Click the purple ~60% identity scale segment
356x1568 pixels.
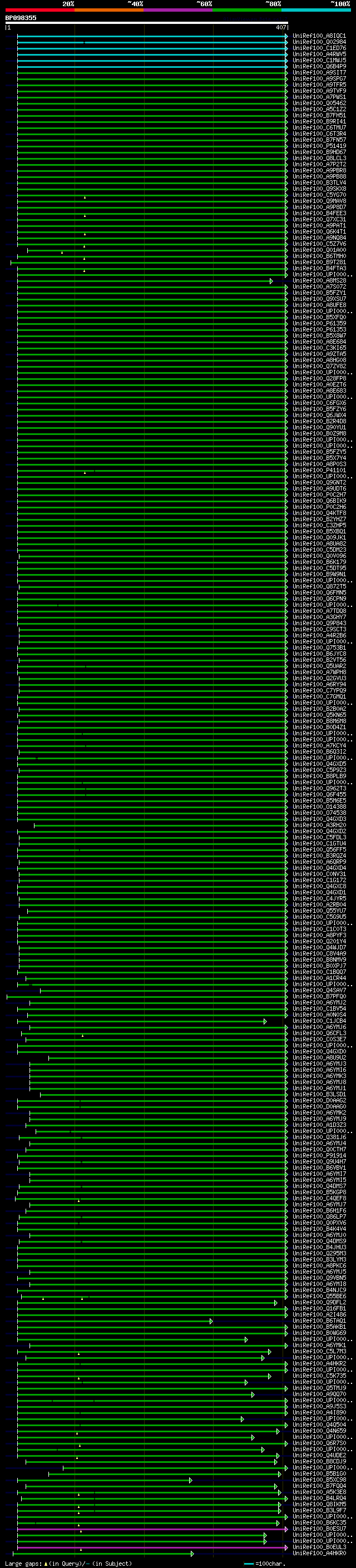[x=179, y=10]
